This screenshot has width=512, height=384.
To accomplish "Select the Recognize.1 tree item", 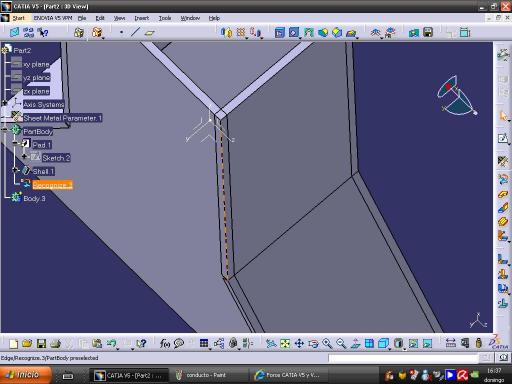I will pyautogui.click(x=52, y=185).
